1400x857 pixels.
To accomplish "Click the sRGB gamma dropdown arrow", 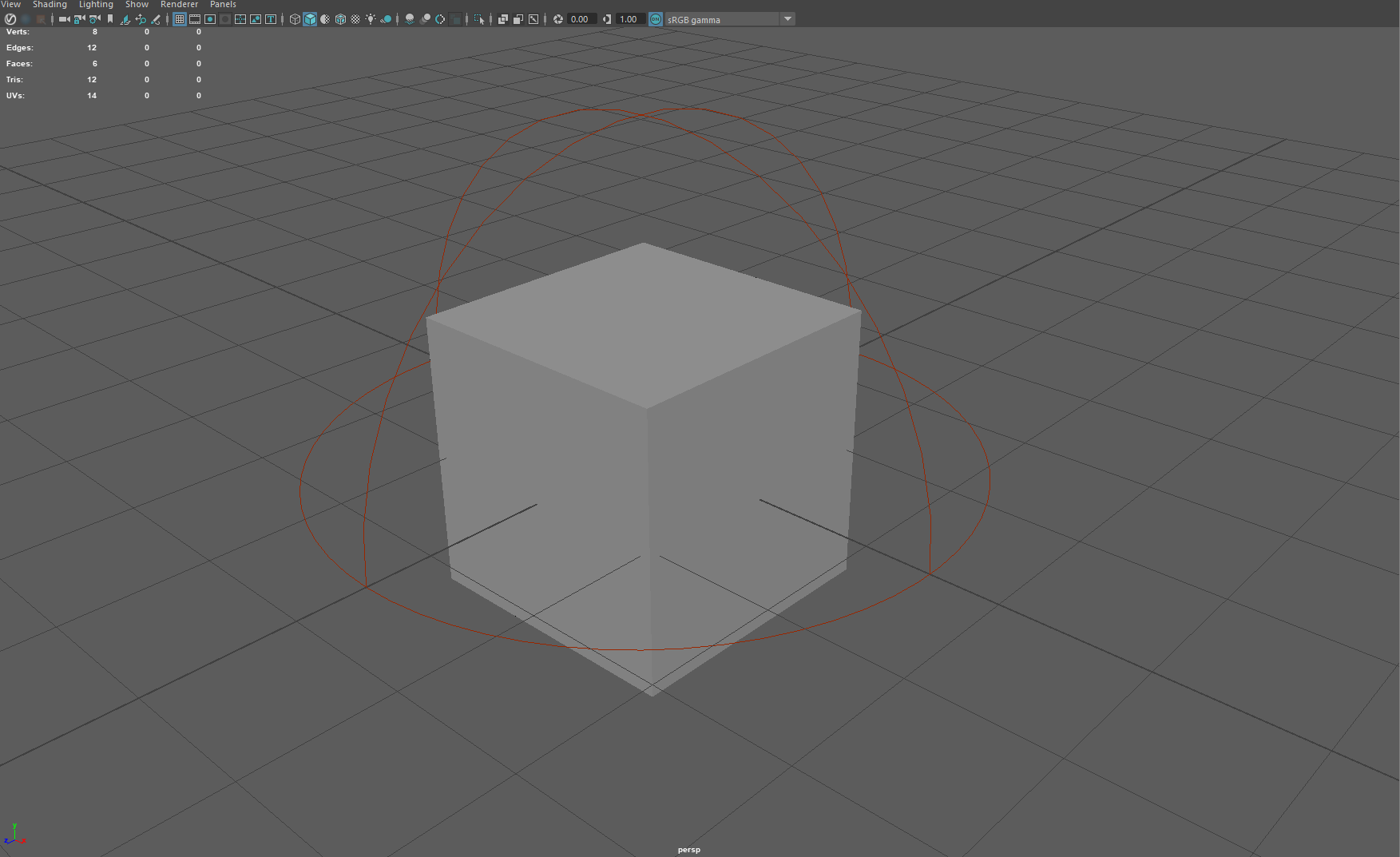I will [787, 19].
